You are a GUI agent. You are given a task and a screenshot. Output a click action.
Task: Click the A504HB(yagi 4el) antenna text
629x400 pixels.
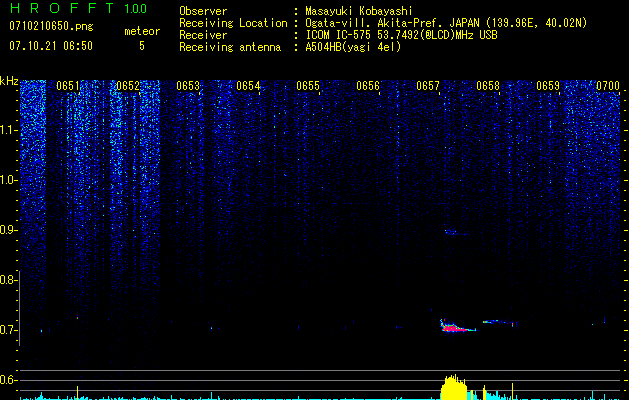coord(353,47)
